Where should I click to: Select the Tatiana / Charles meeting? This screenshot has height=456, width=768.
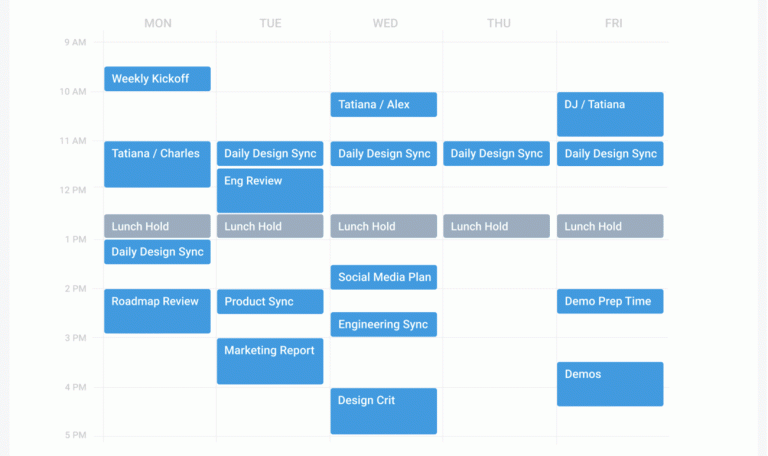tap(157, 164)
